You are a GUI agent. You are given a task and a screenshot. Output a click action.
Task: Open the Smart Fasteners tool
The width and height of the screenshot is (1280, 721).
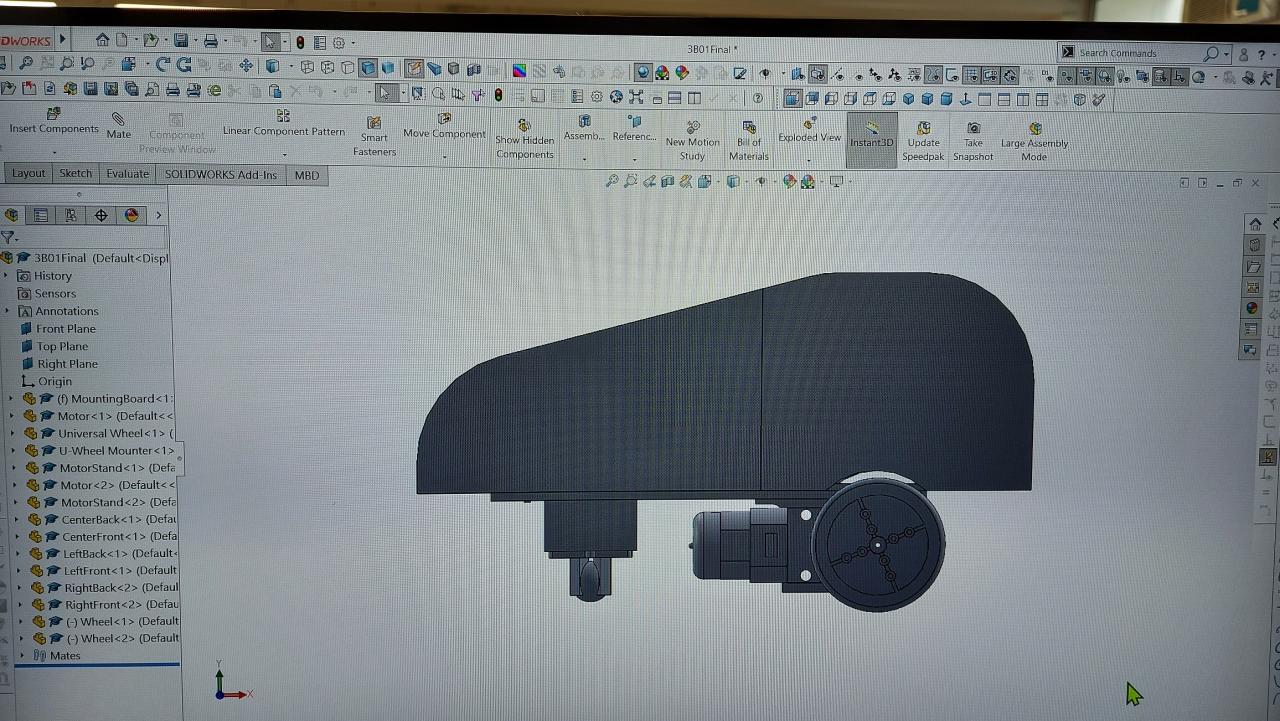374,136
